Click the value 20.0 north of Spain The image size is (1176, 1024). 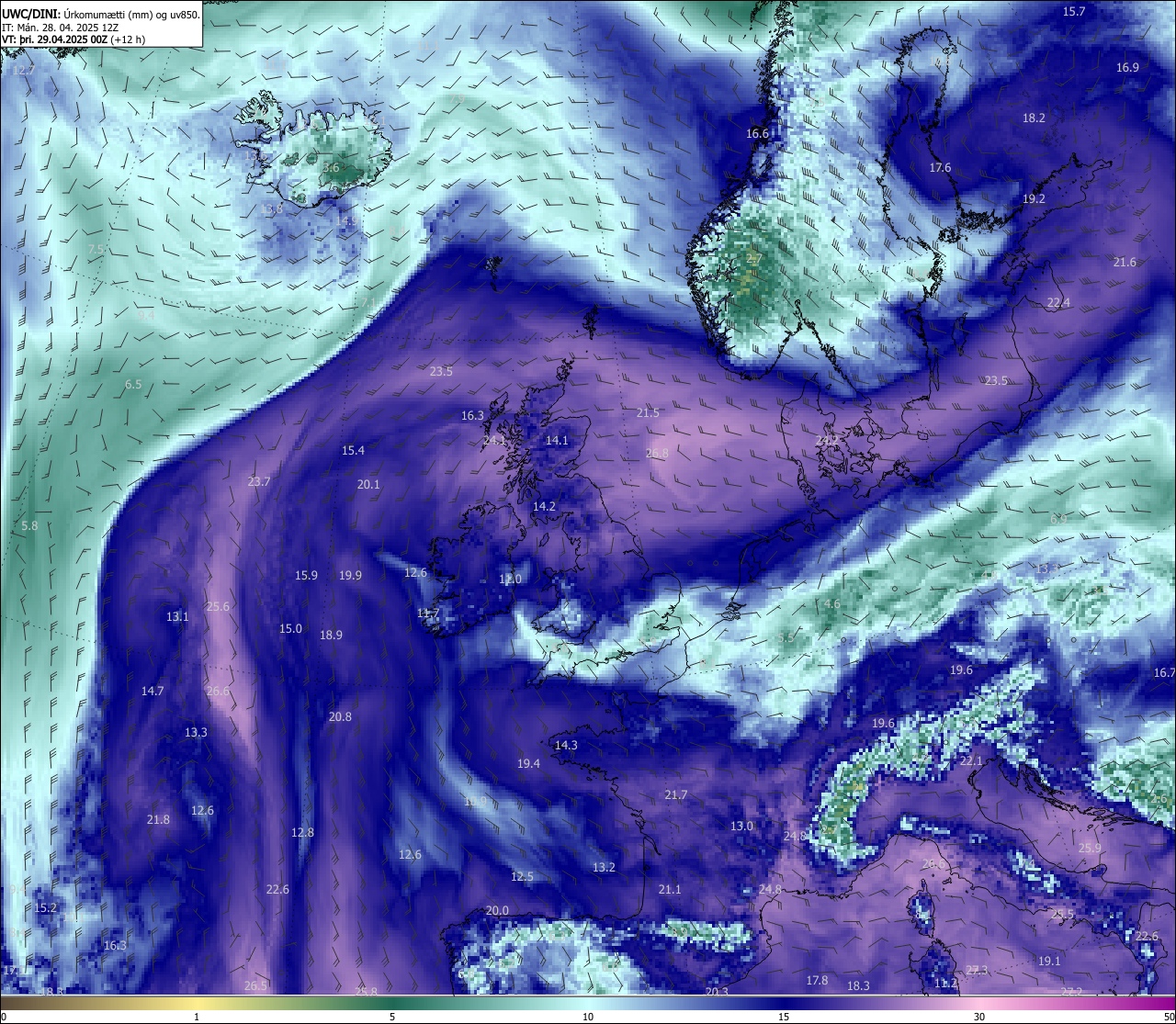pos(497,910)
